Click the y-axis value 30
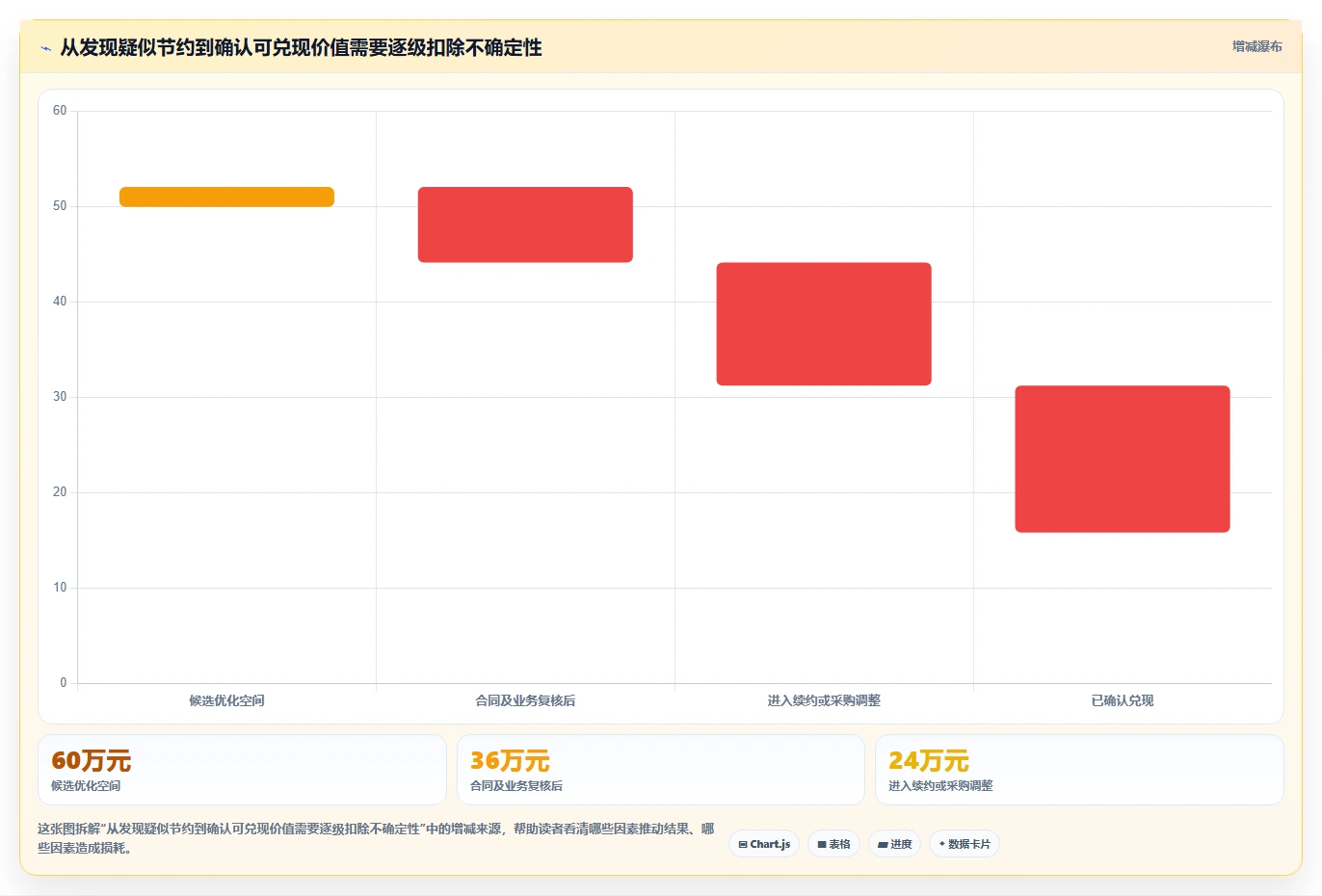 60,397
